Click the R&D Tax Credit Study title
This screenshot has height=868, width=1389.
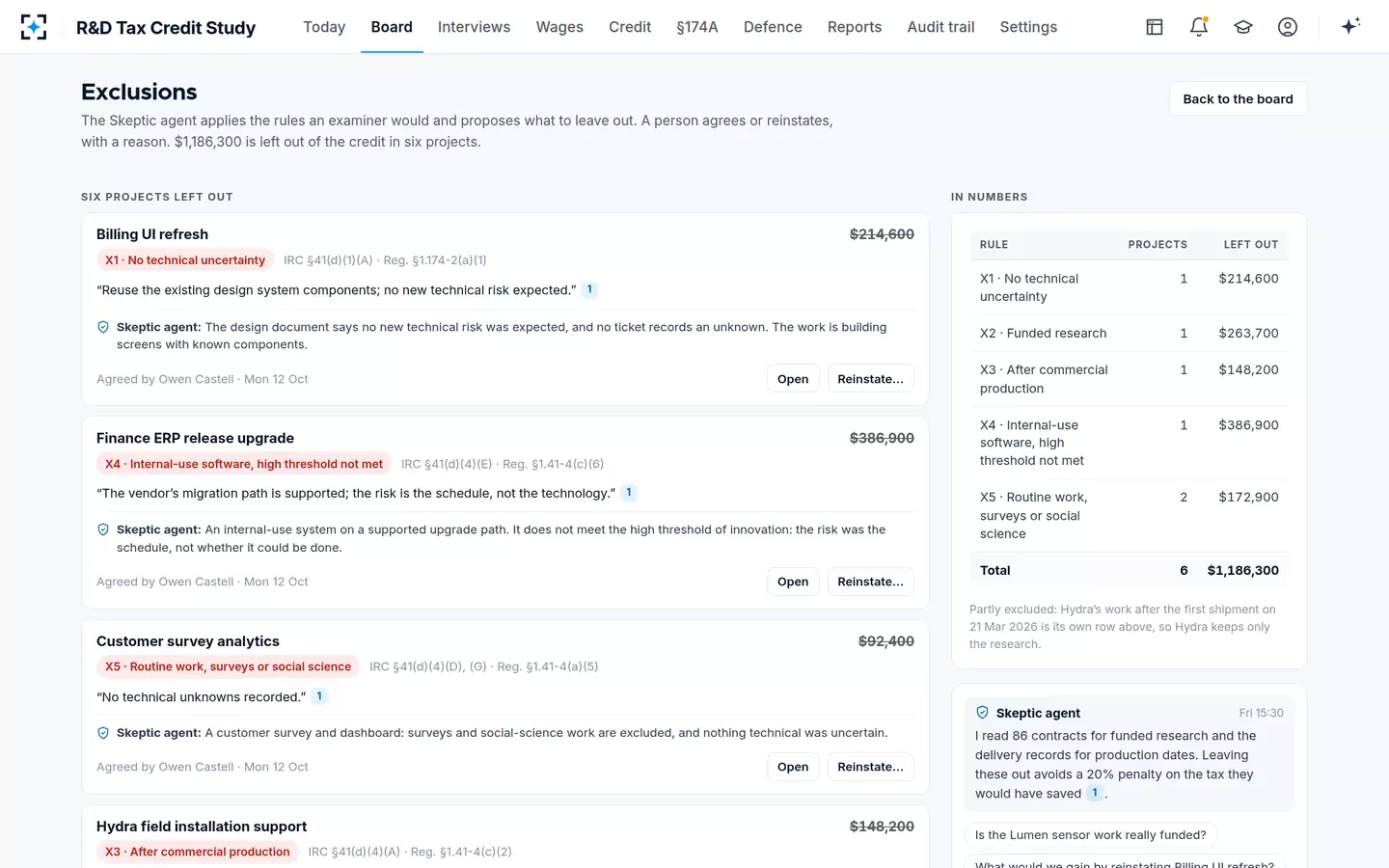pos(166,28)
